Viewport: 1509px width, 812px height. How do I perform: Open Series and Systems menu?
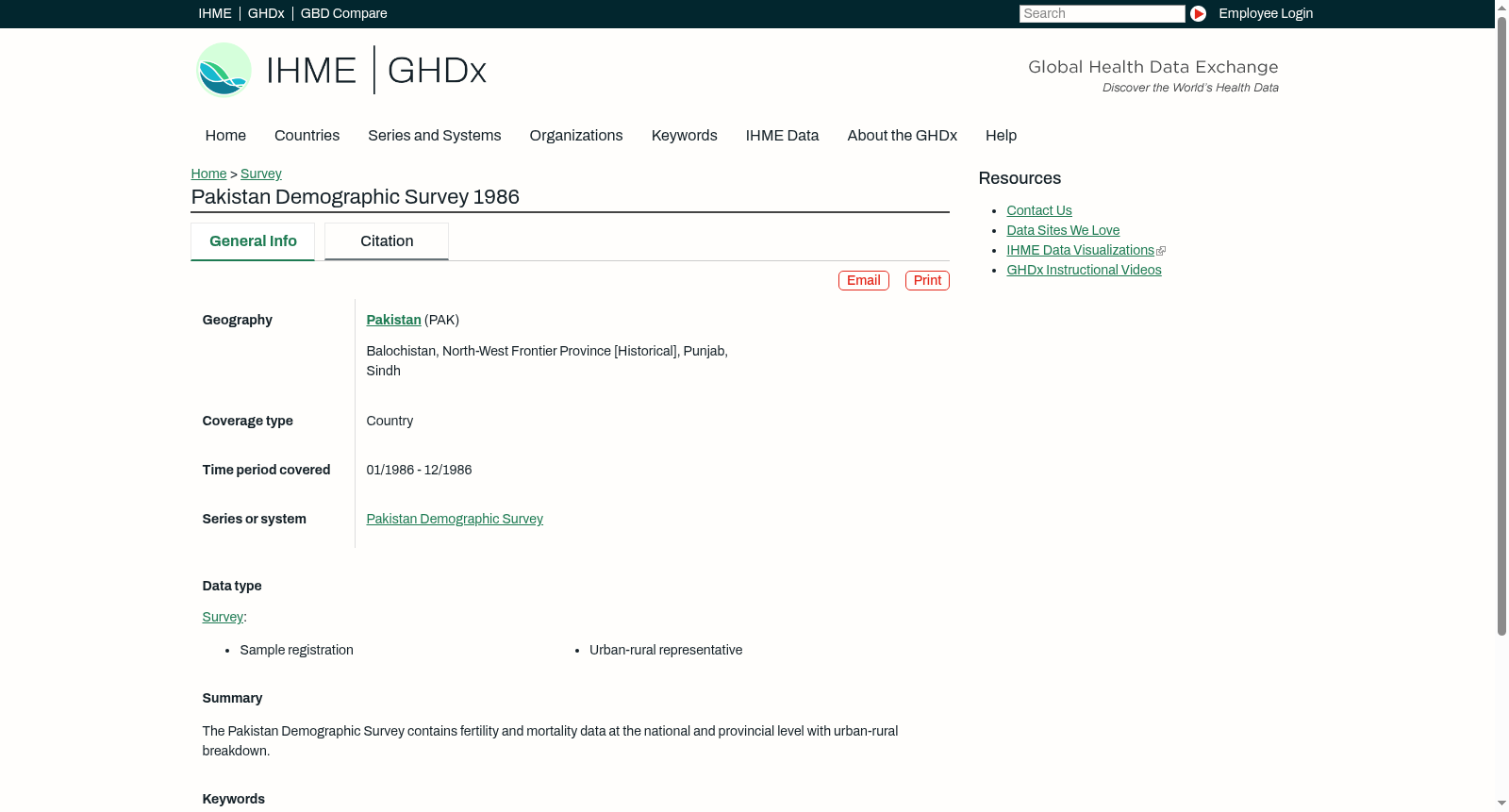tap(435, 136)
